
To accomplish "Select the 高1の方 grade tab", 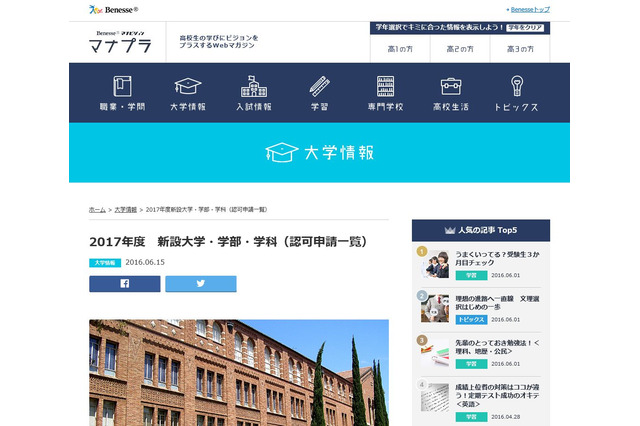I will pyautogui.click(x=400, y=49).
